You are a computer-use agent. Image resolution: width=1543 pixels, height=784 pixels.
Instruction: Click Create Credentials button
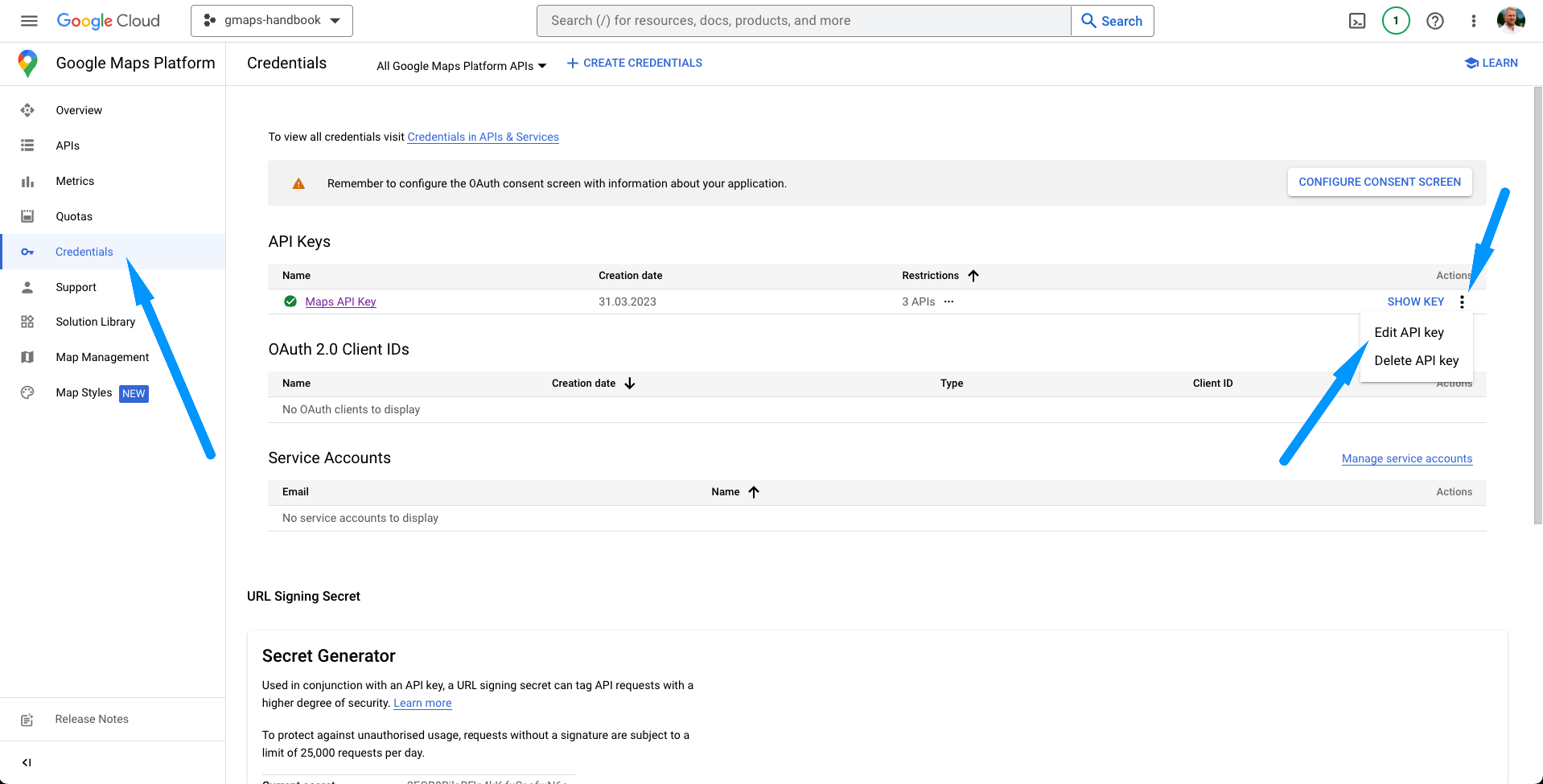point(635,63)
